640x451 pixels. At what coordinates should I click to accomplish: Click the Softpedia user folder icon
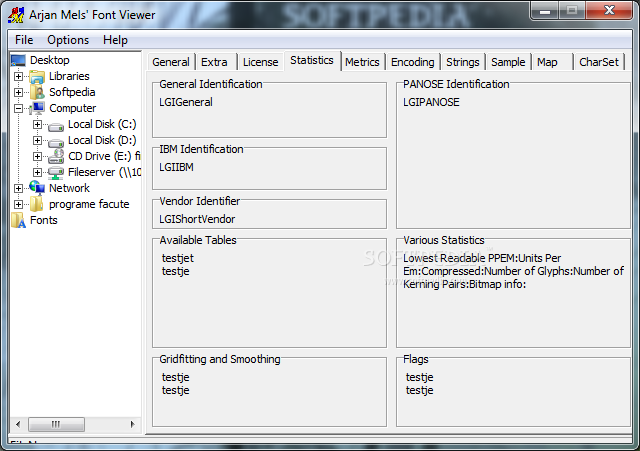pos(37,93)
